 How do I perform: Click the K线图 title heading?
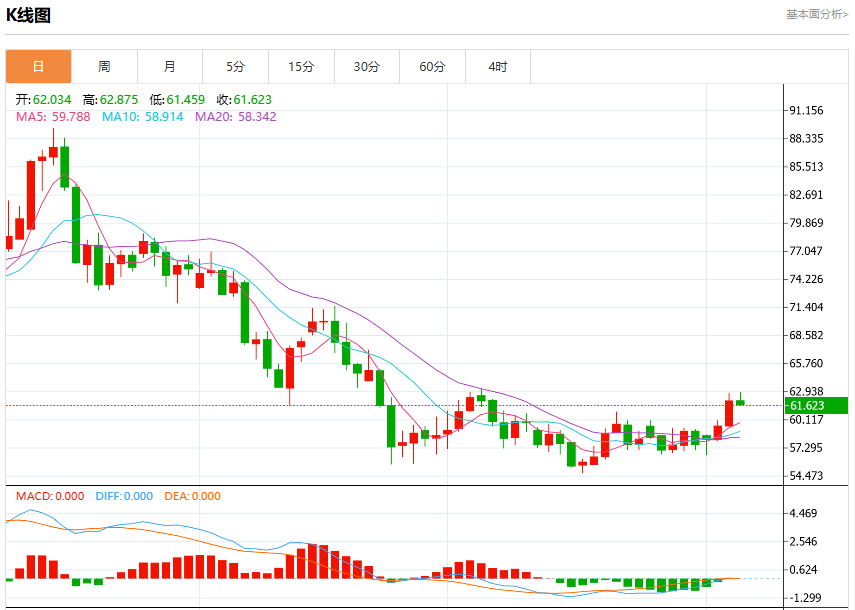28,15
